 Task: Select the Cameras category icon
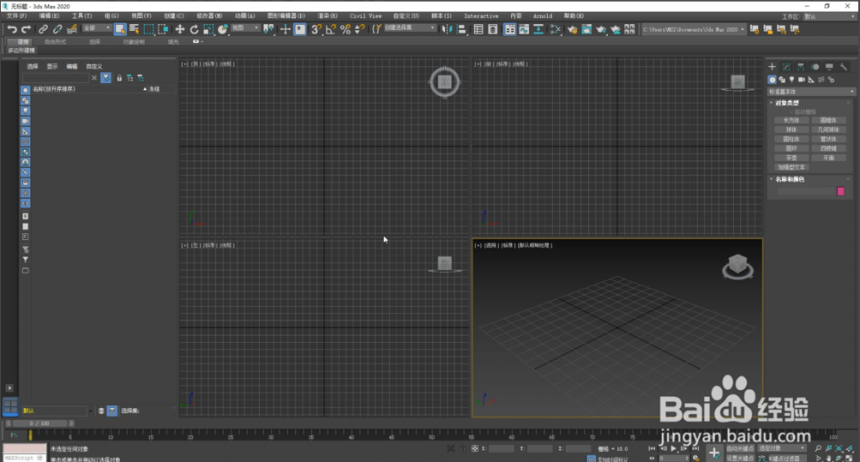801,80
